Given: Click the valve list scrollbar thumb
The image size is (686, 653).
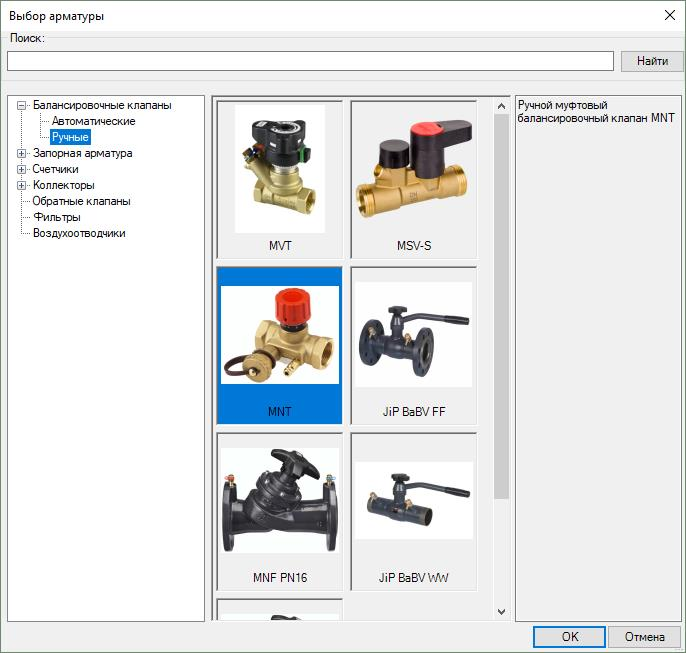Looking at the screenshot, I should (501, 306).
